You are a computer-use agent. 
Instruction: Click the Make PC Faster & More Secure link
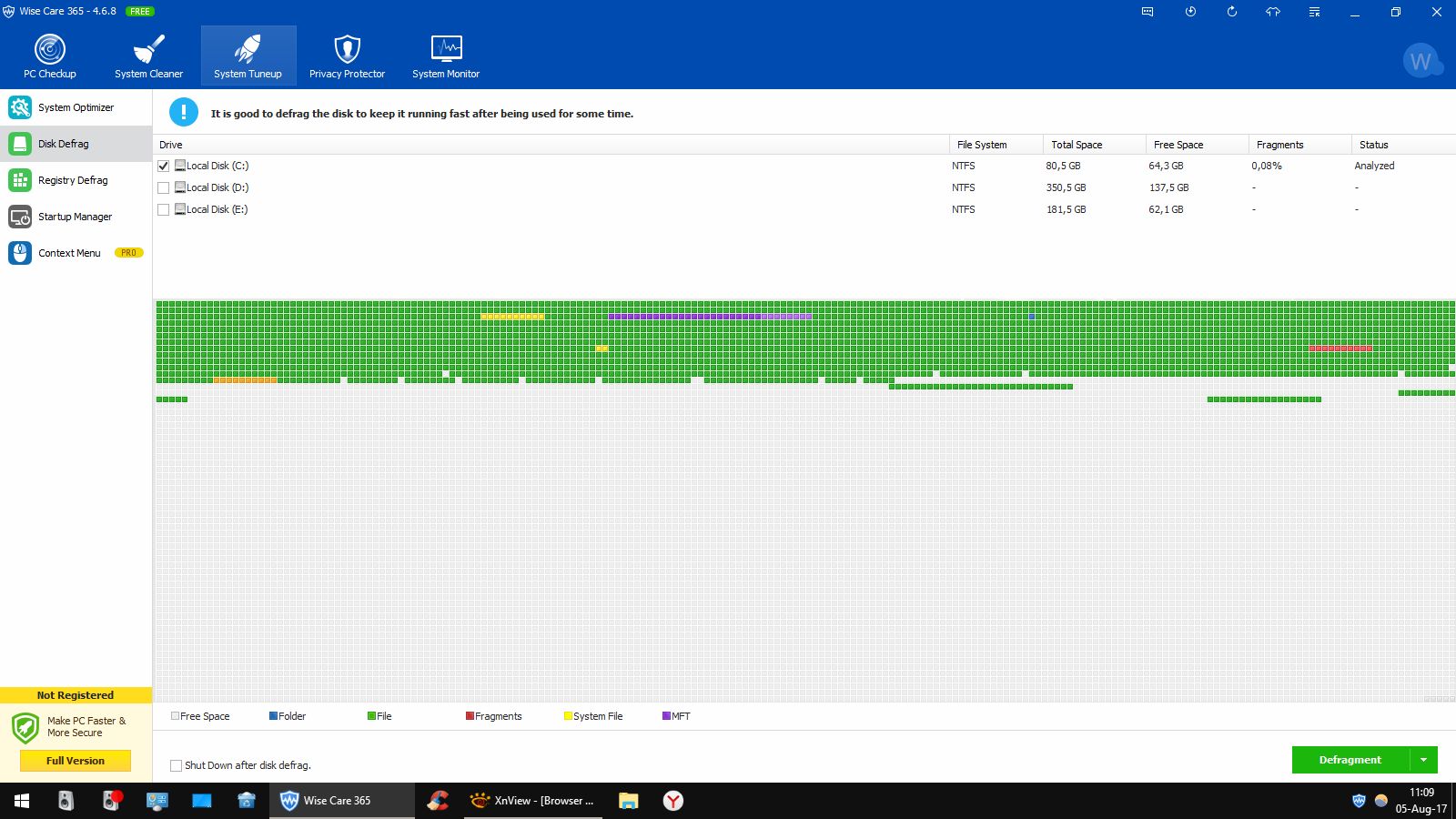click(x=86, y=726)
